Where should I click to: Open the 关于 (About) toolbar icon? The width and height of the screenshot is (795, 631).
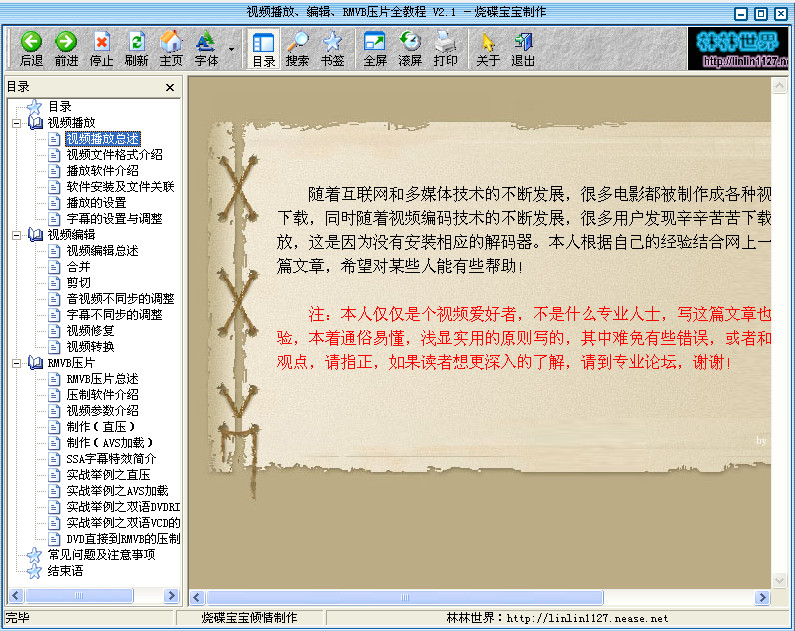pyautogui.click(x=488, y=49)
